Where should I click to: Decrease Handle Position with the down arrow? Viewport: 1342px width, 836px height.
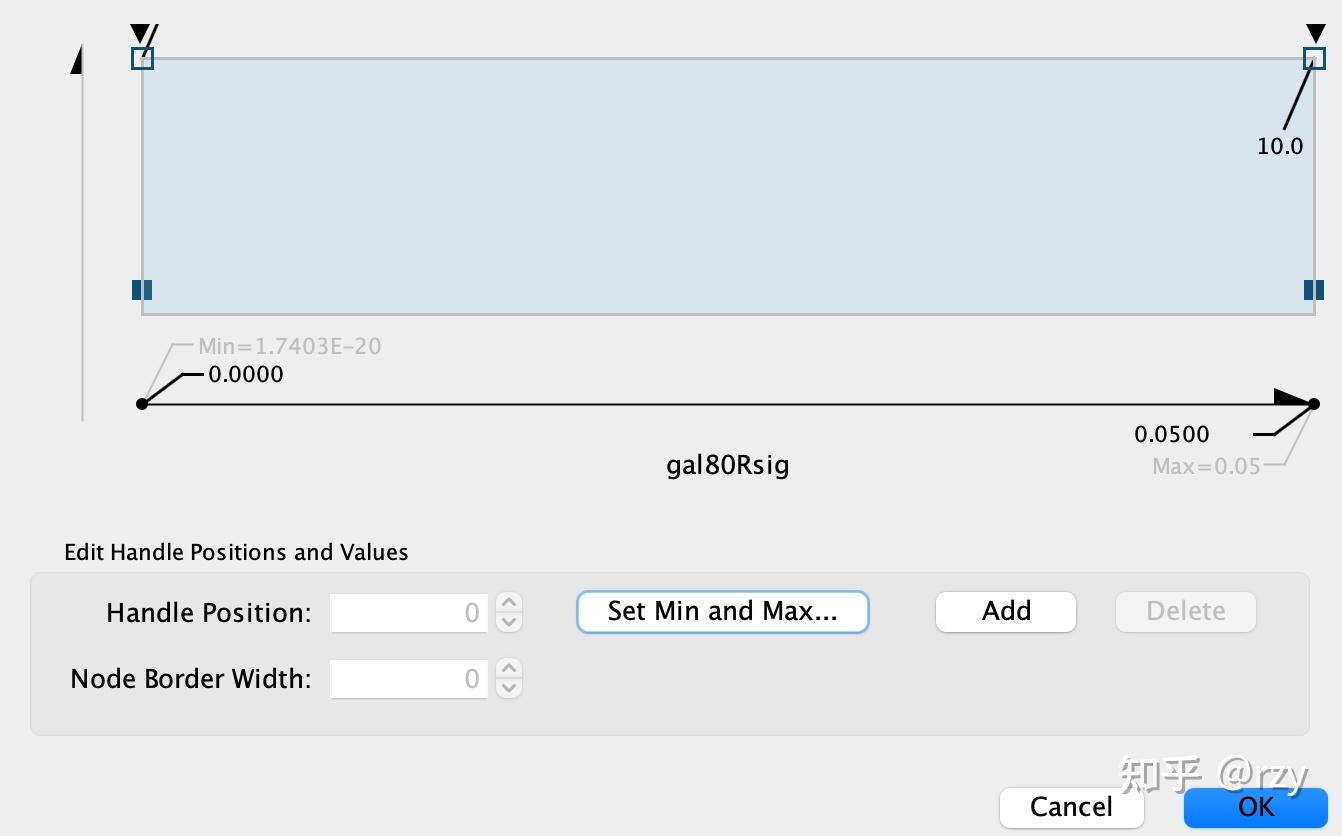point(509,622)
